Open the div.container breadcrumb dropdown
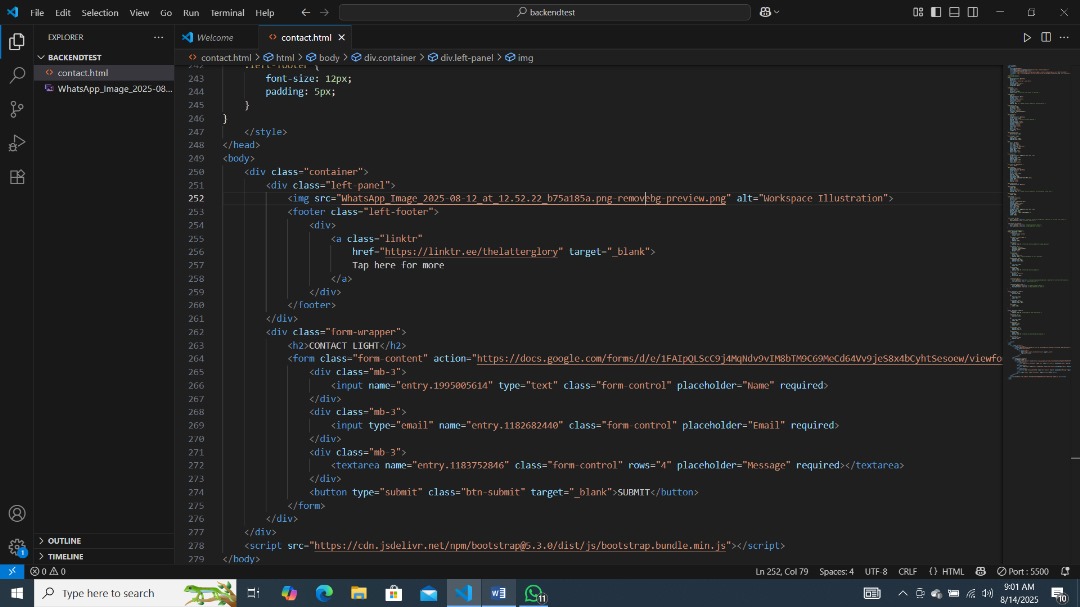 click(x=384, y=58)
